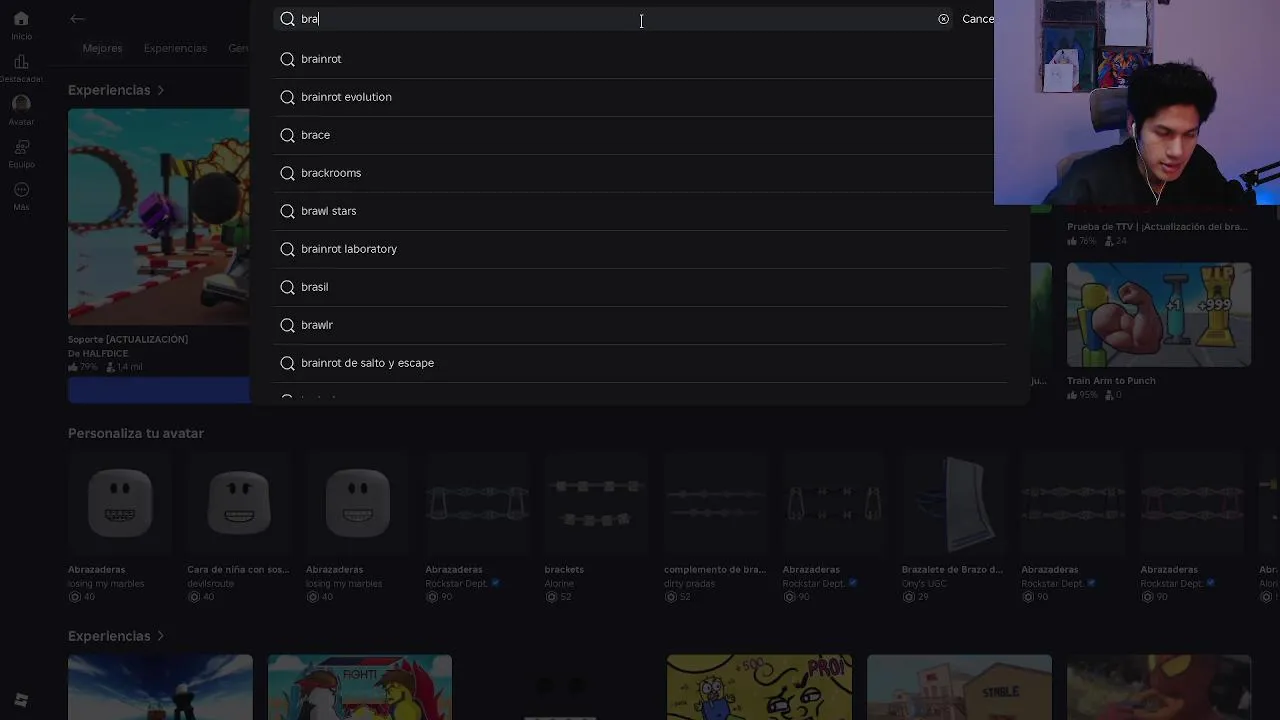Switch to the Experiencias tab
Image resolution: width=1280 pixels, height=720 pixels.
click(175, 48)
